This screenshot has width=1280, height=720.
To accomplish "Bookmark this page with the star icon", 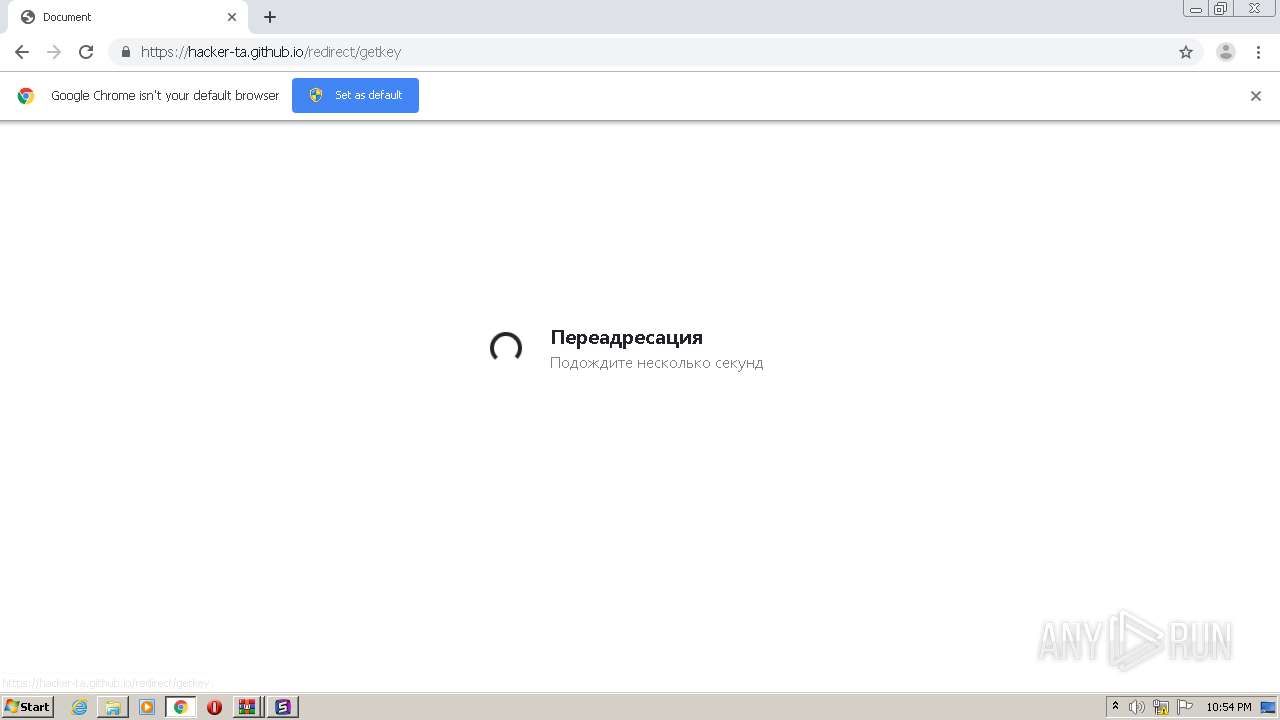I will coord(1186,52).
